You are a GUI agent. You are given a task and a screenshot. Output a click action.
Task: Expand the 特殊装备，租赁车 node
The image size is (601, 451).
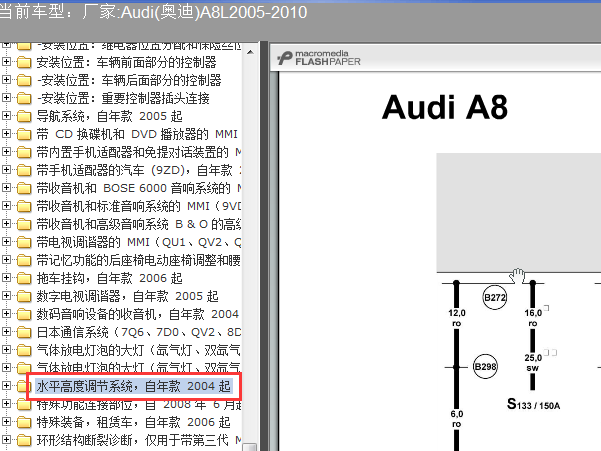[6, 422]
